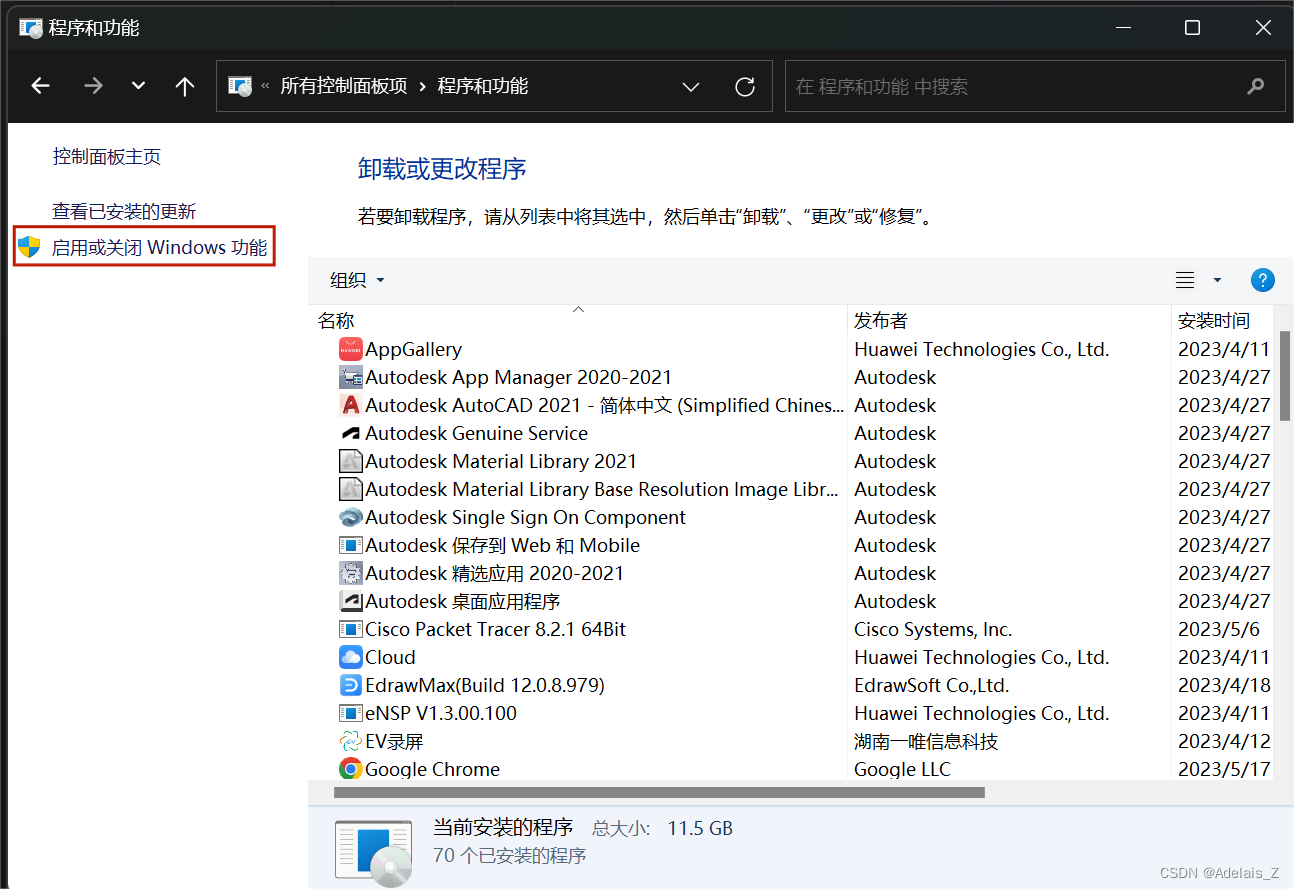1294x889 pixels.
Task: Select the Autodesk App Manager icon
Action: (350, 377)
